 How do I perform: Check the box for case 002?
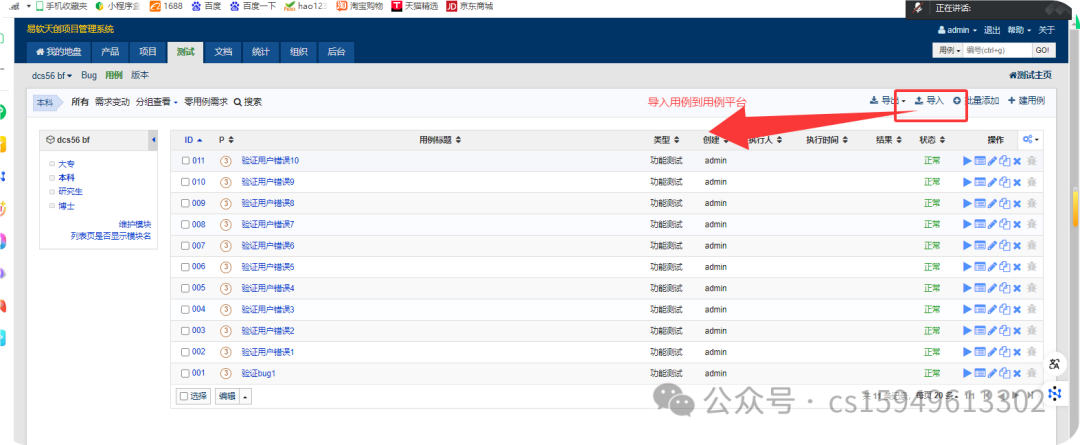tap(185, 352)
